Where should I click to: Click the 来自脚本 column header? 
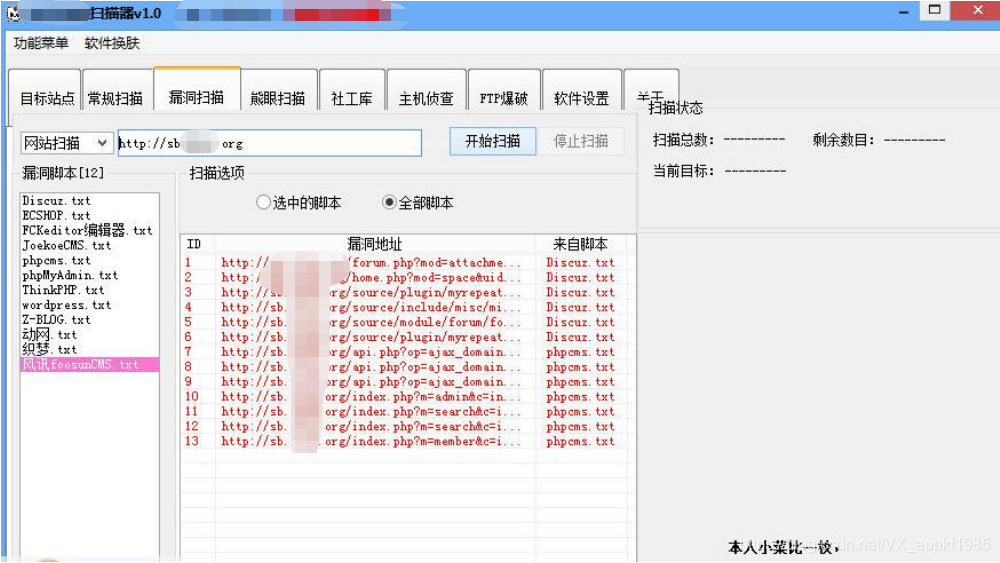tap(580, 244)
